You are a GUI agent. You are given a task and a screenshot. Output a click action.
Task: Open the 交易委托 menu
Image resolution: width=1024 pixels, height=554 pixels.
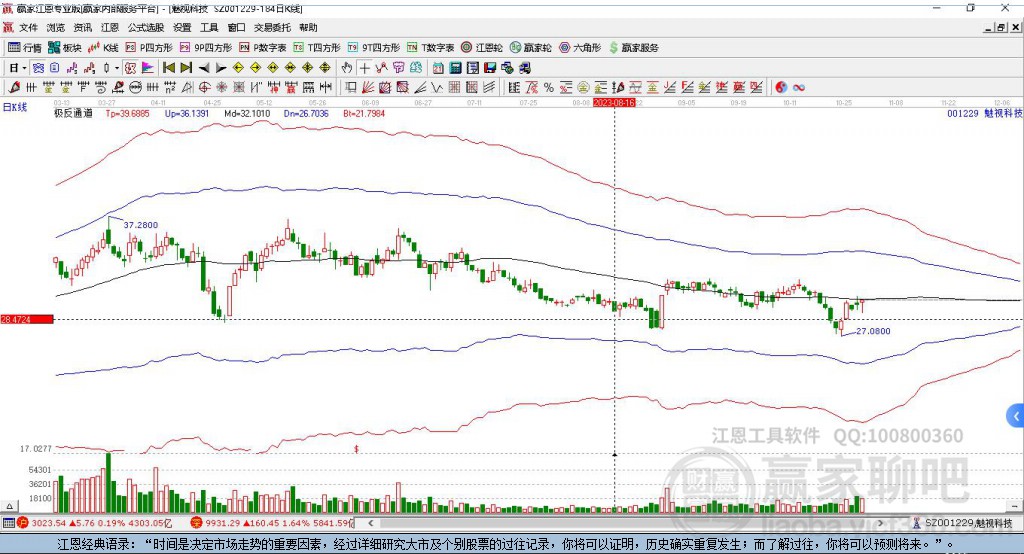272,27
